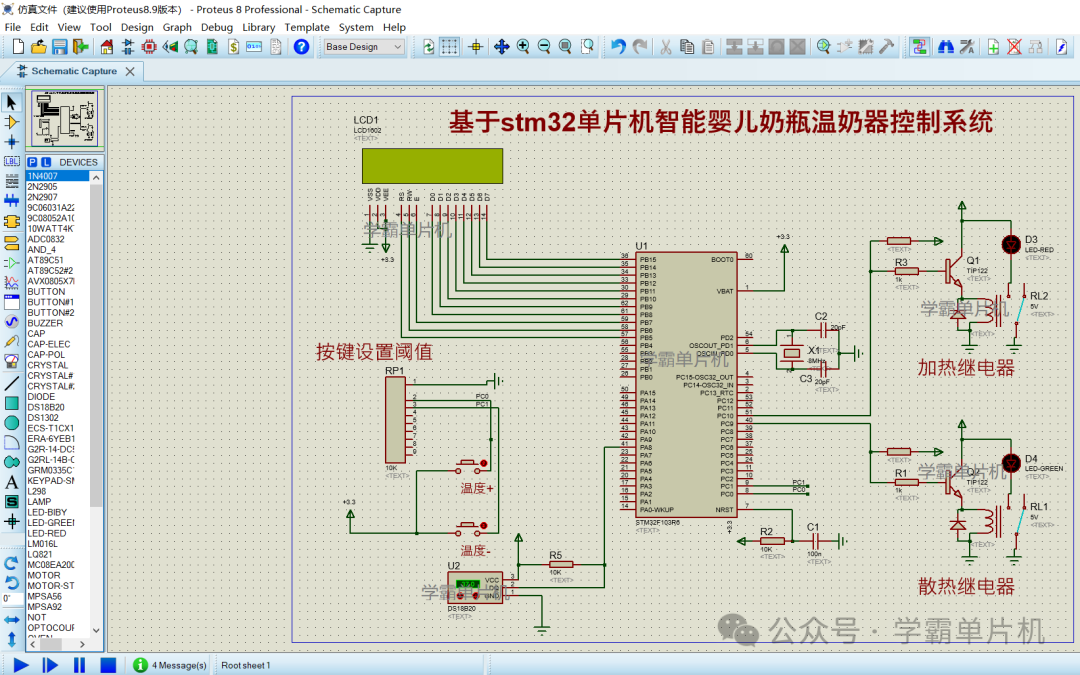Select 1N4007 in the devices list
This screenshot has height=675, width=1080.
coord(58,176)
